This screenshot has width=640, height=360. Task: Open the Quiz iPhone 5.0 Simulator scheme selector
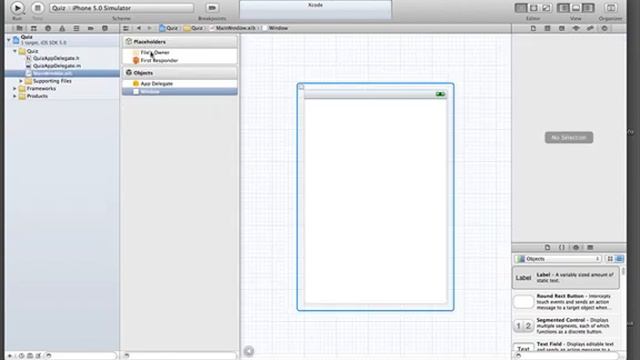[x=122, y=8]
